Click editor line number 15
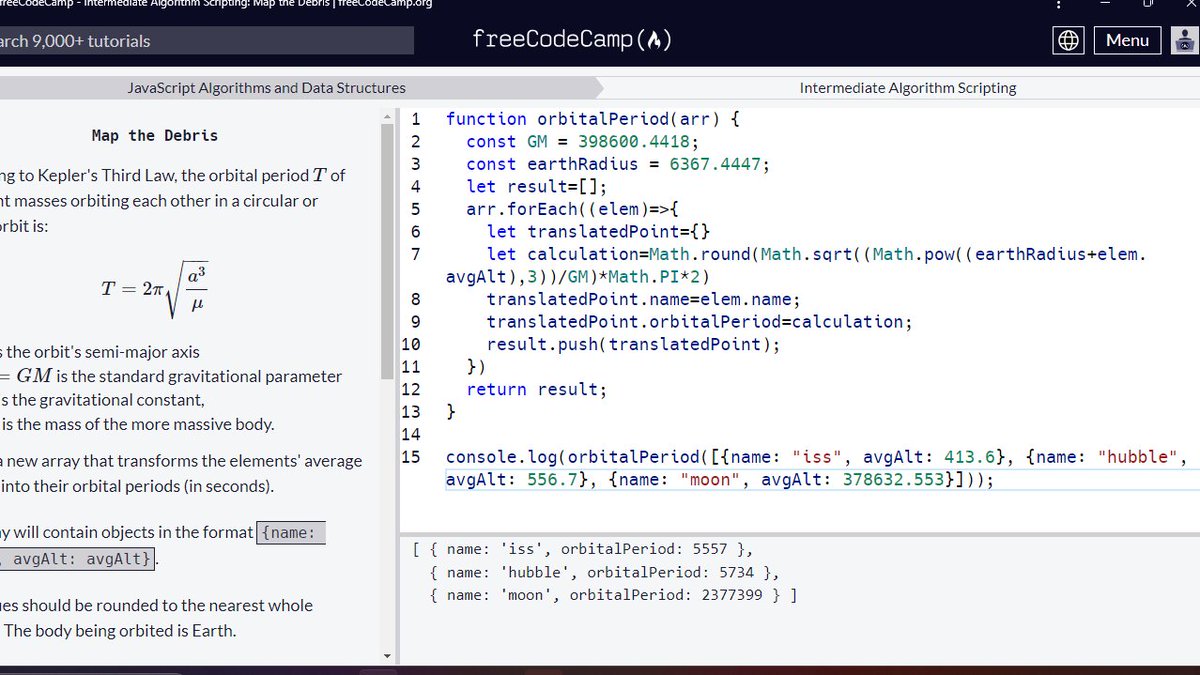1200x675 pixels. tap(410, 457)
